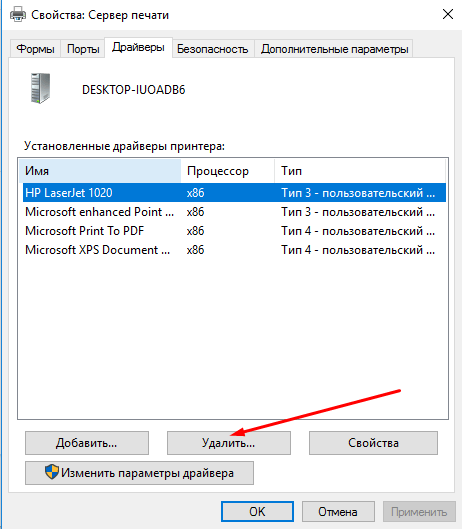The height and width of the screenshot is (529, 462).
Task: Click the shield icon on driver settings button
Action: click(52, 472)
